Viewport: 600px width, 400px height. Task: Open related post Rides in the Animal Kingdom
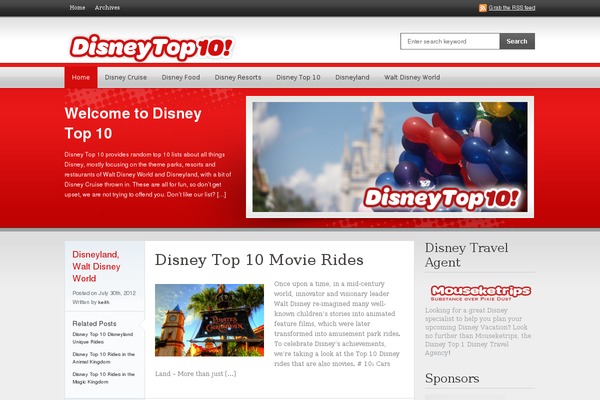tap(103, 358)
